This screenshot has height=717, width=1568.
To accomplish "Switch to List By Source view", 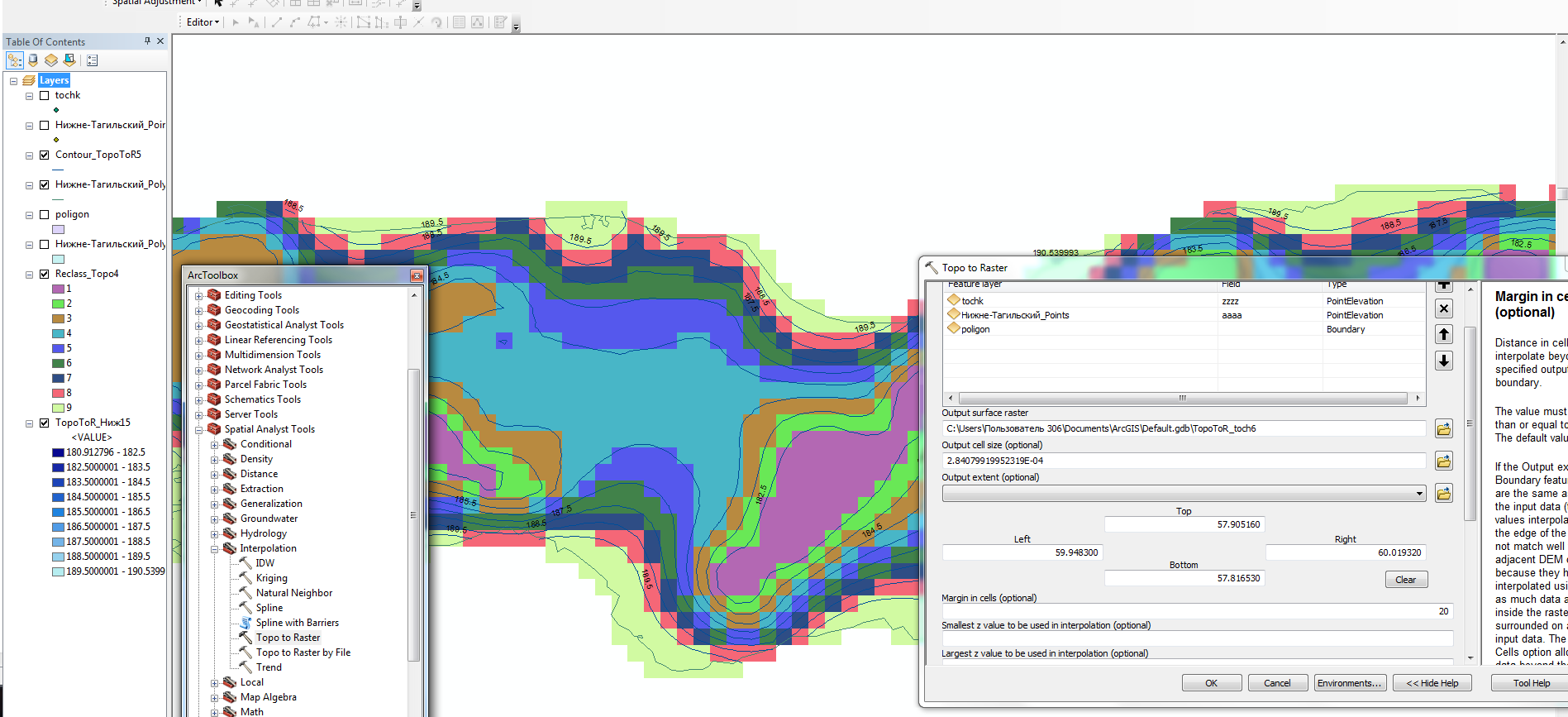I will pyautogui.click(x=33, y=60).
